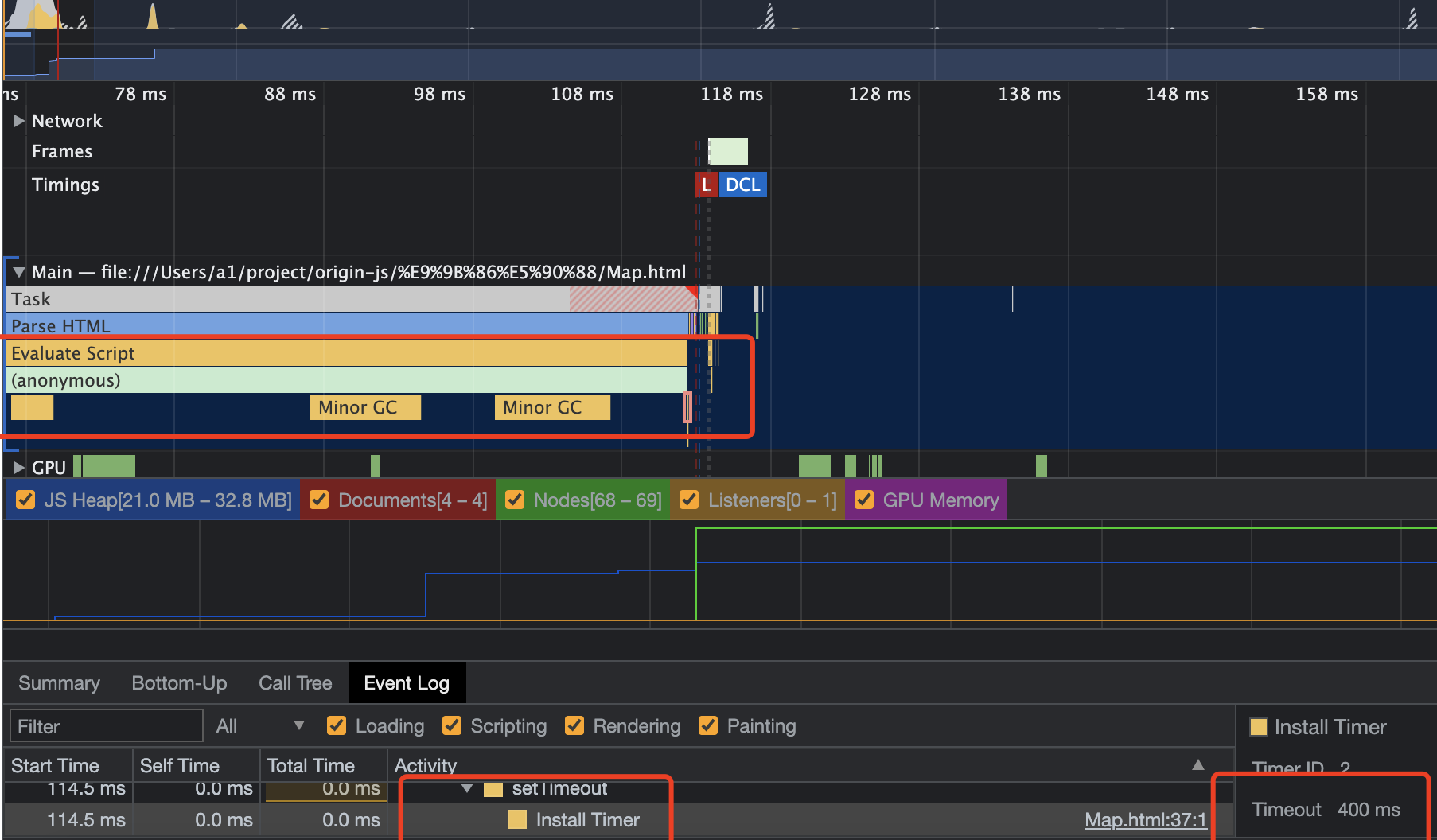Collapse the Main thread track

(18, 272)
